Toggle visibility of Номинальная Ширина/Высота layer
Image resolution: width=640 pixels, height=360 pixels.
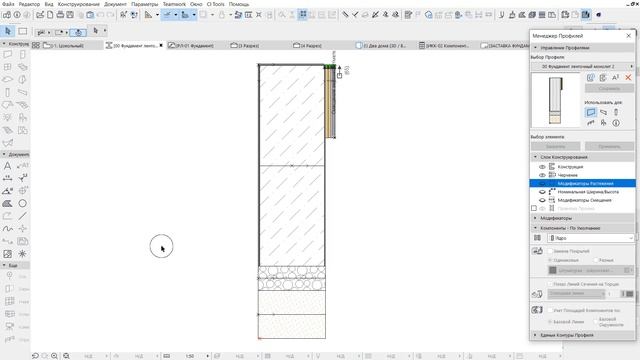[542, 191]
